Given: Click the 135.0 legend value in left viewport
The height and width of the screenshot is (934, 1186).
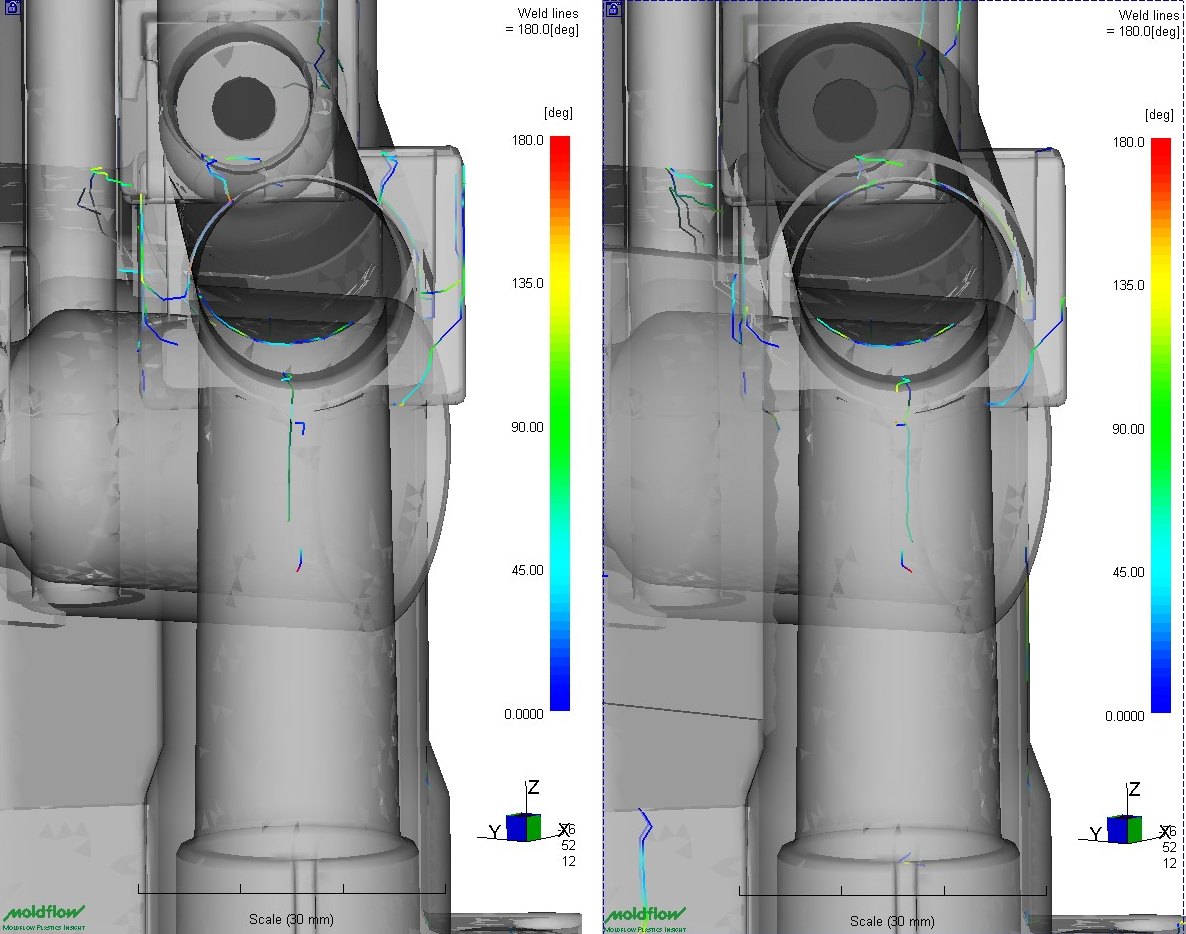Looking at the screenshot, I should click(x=528, y=284).
